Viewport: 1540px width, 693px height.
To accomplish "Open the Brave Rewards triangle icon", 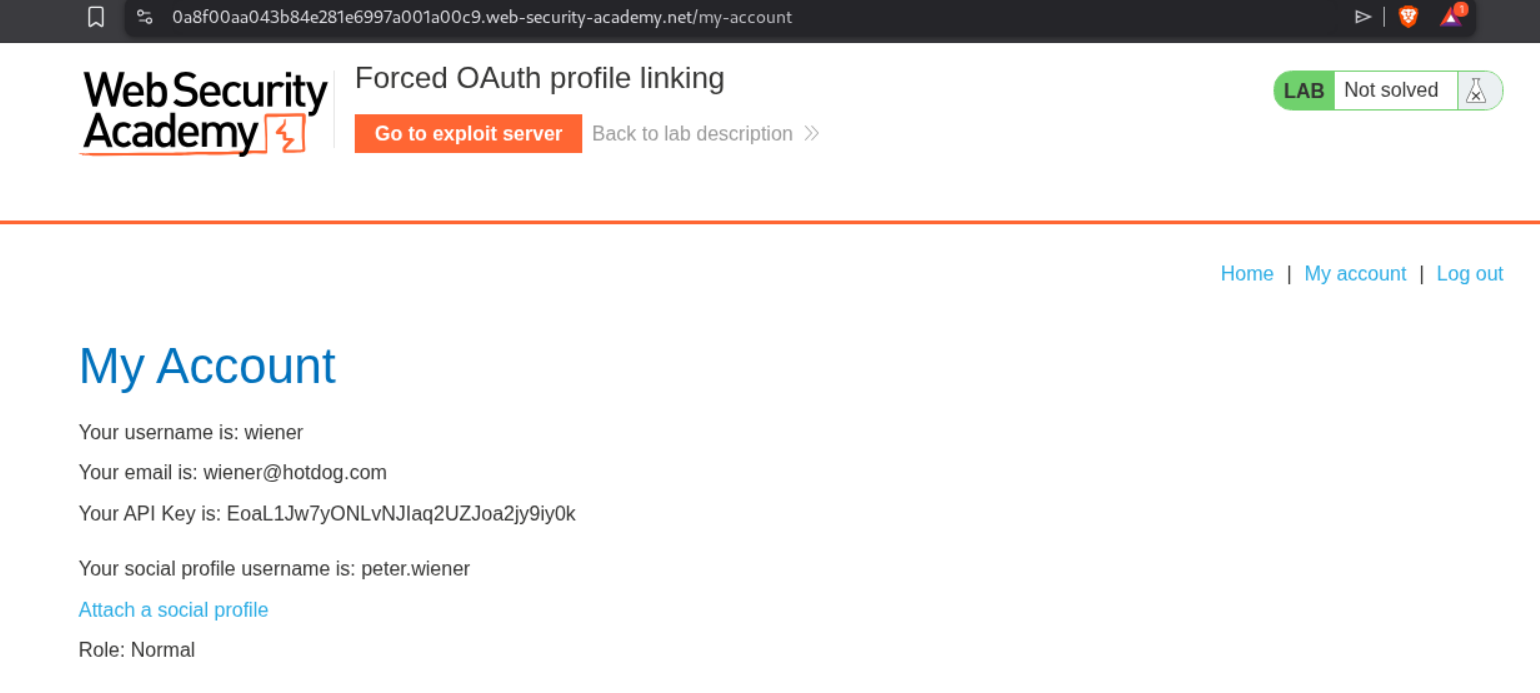I will 1451,16.
